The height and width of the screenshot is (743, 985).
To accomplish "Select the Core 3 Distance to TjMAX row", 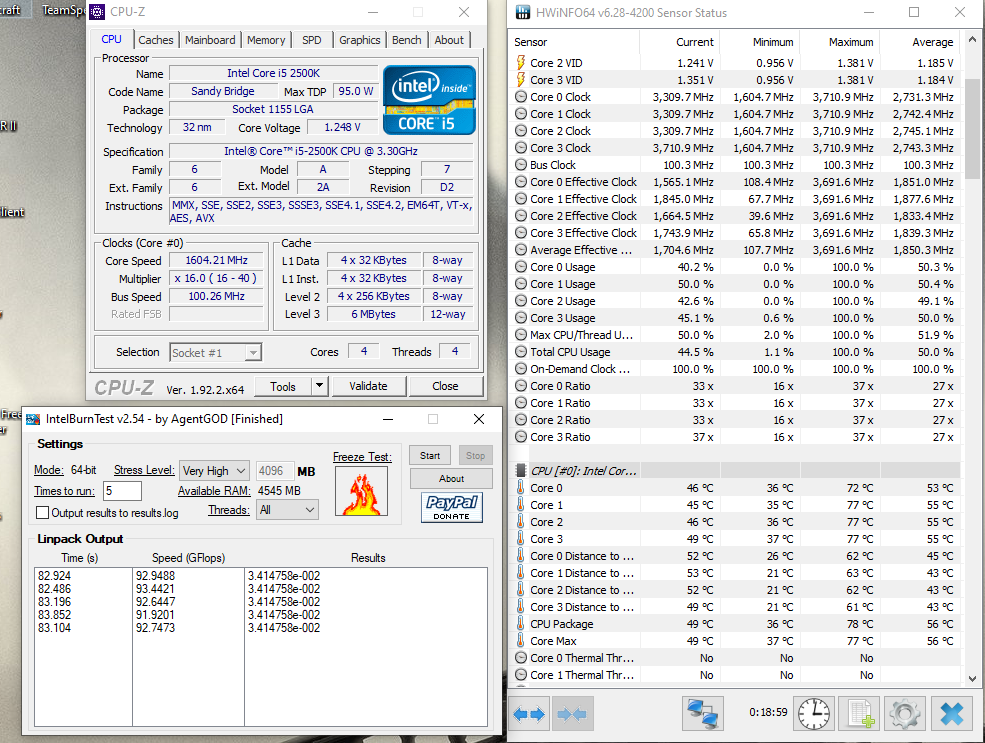I will tap(735, 607).
